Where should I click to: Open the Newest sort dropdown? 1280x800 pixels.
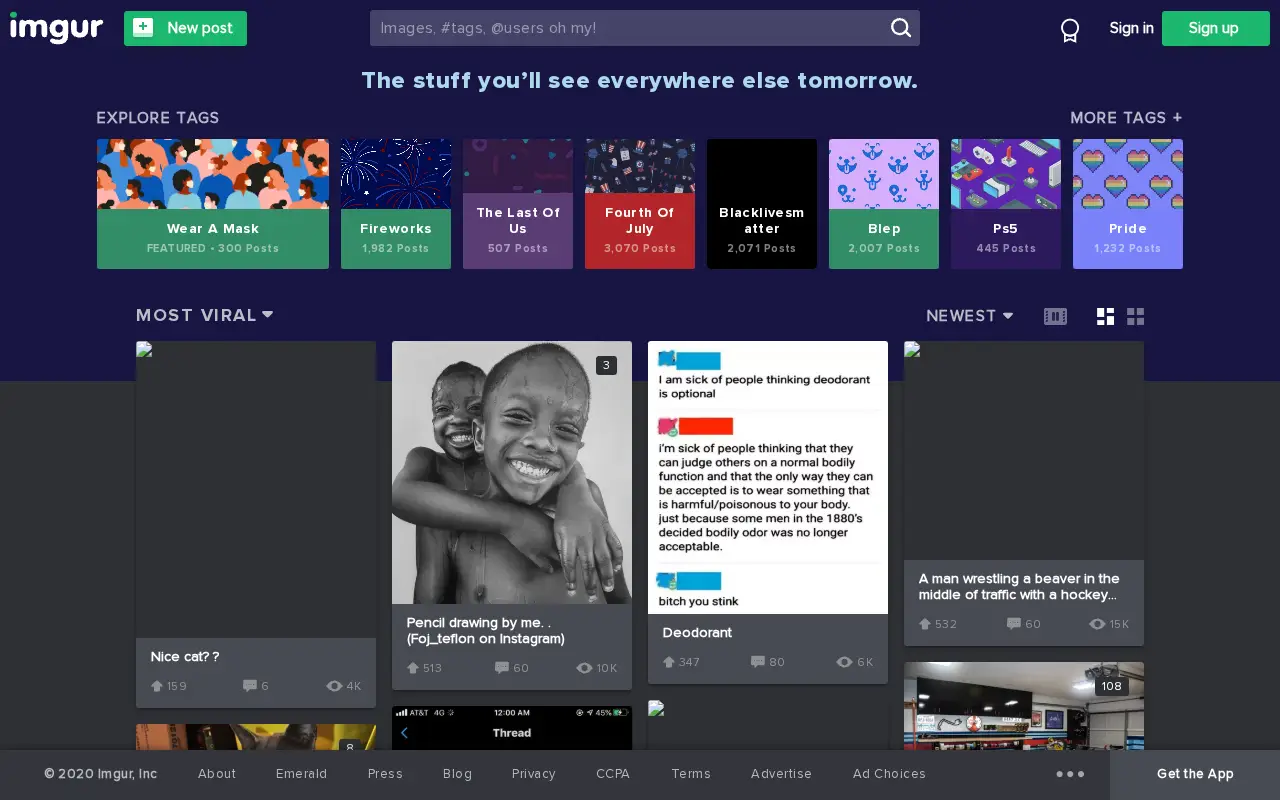[x=970, y=316]
